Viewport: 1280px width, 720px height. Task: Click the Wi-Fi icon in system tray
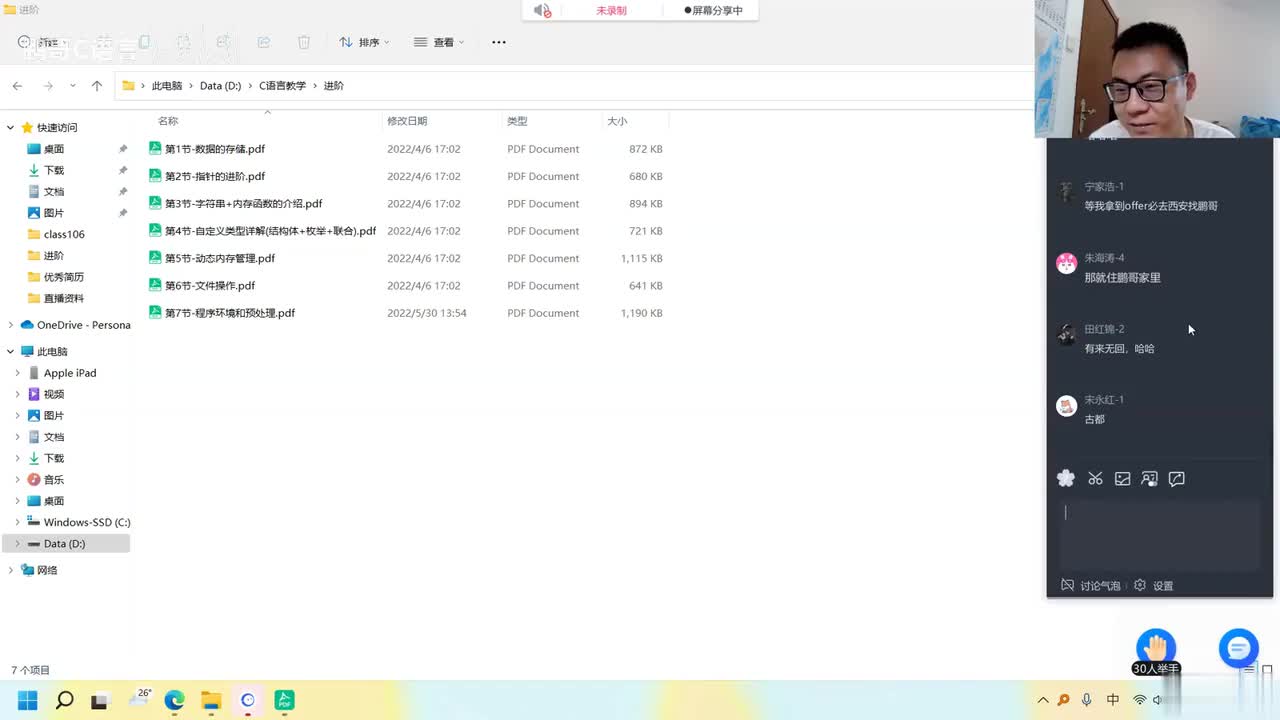tap(1139, 700)
